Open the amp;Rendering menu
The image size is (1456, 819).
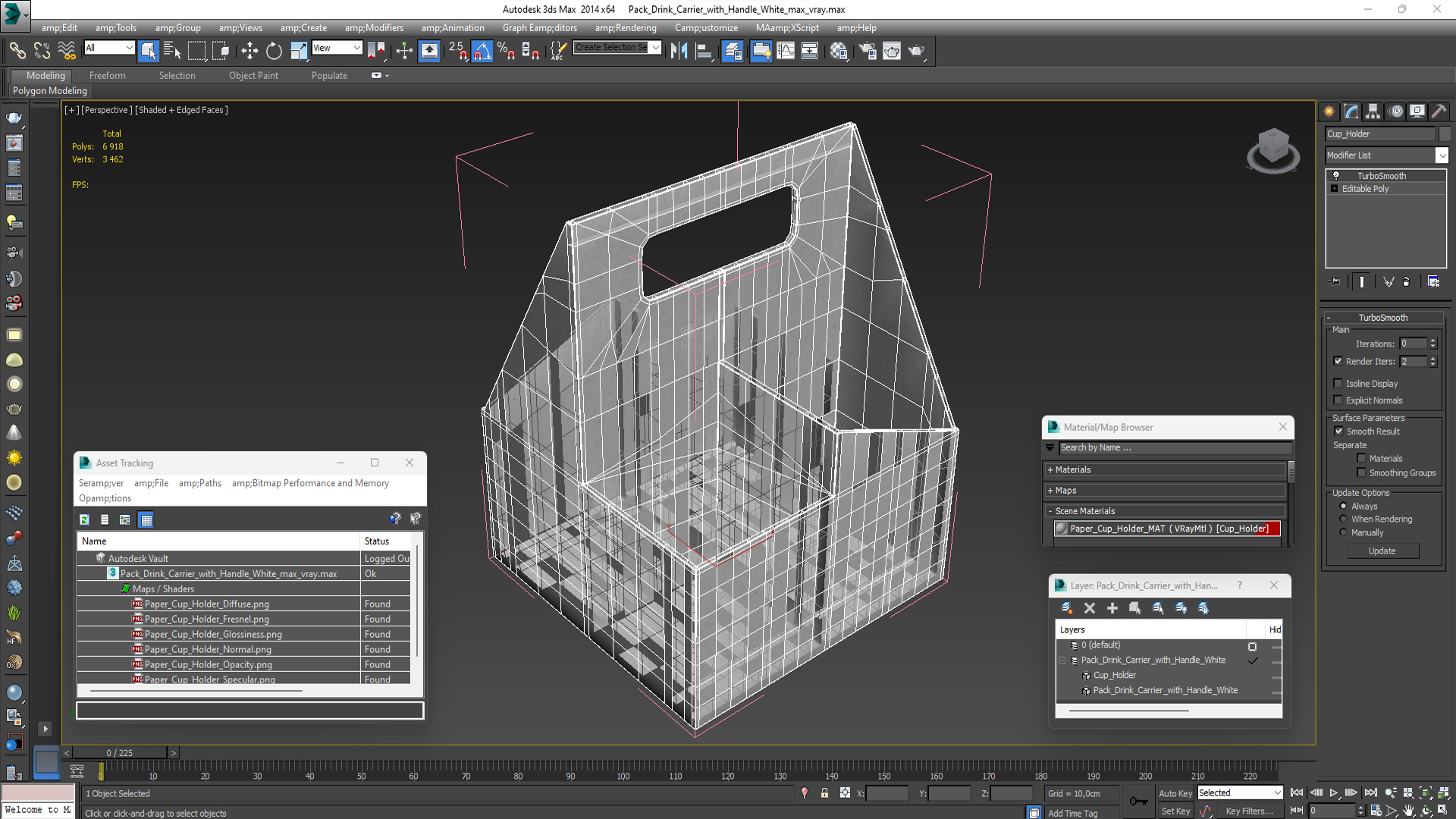coord(626,27)
